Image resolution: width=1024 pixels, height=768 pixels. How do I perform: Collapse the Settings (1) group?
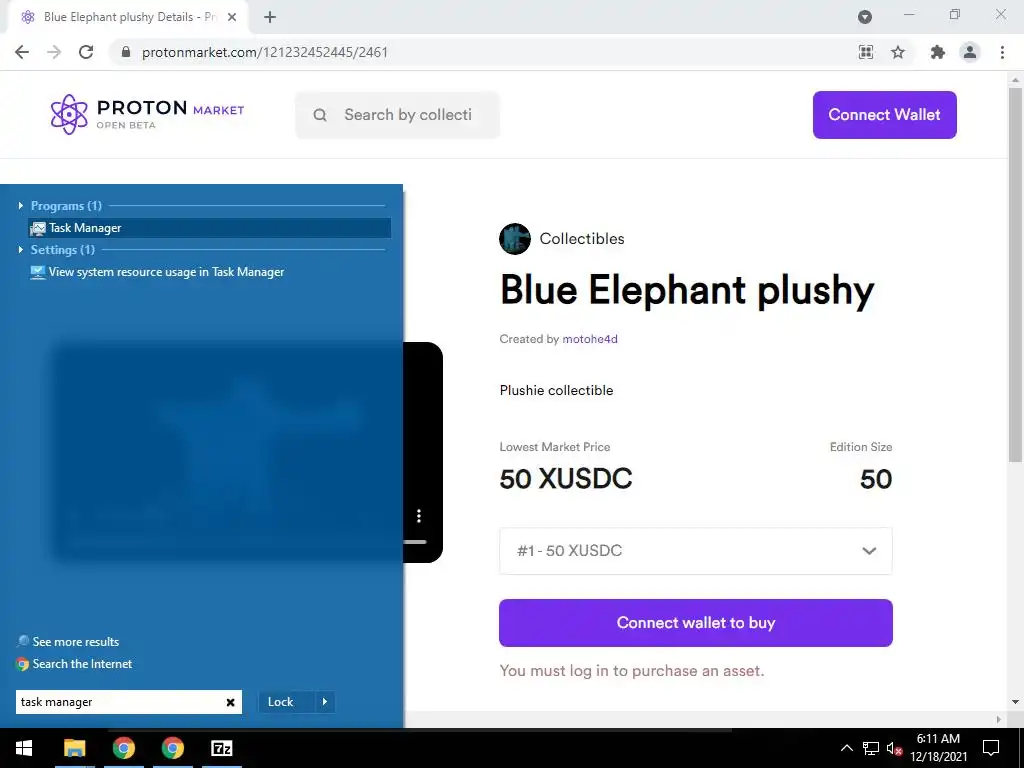point(21,249)
